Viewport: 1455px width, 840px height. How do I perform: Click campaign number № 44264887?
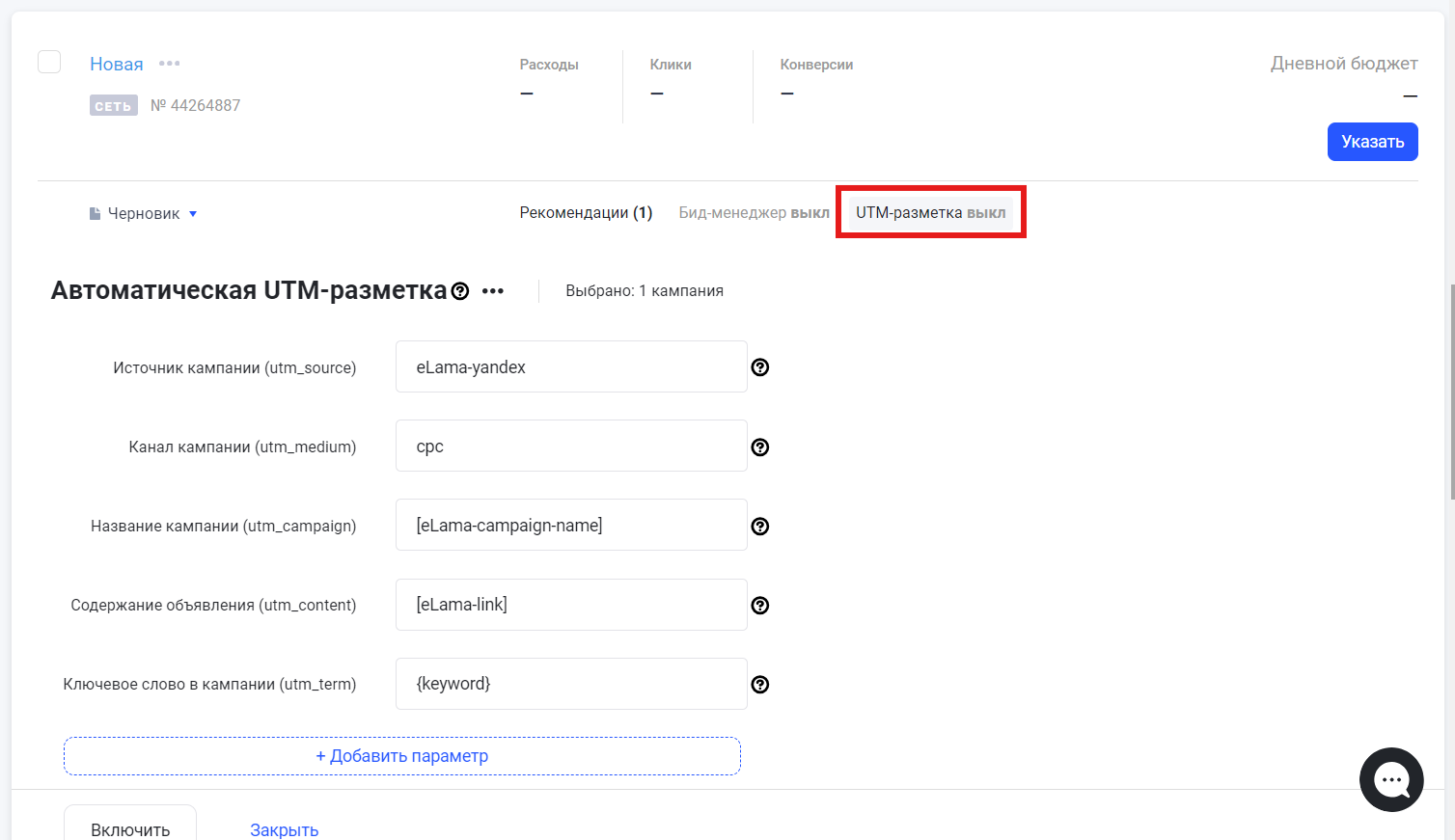tap(195, 105)
